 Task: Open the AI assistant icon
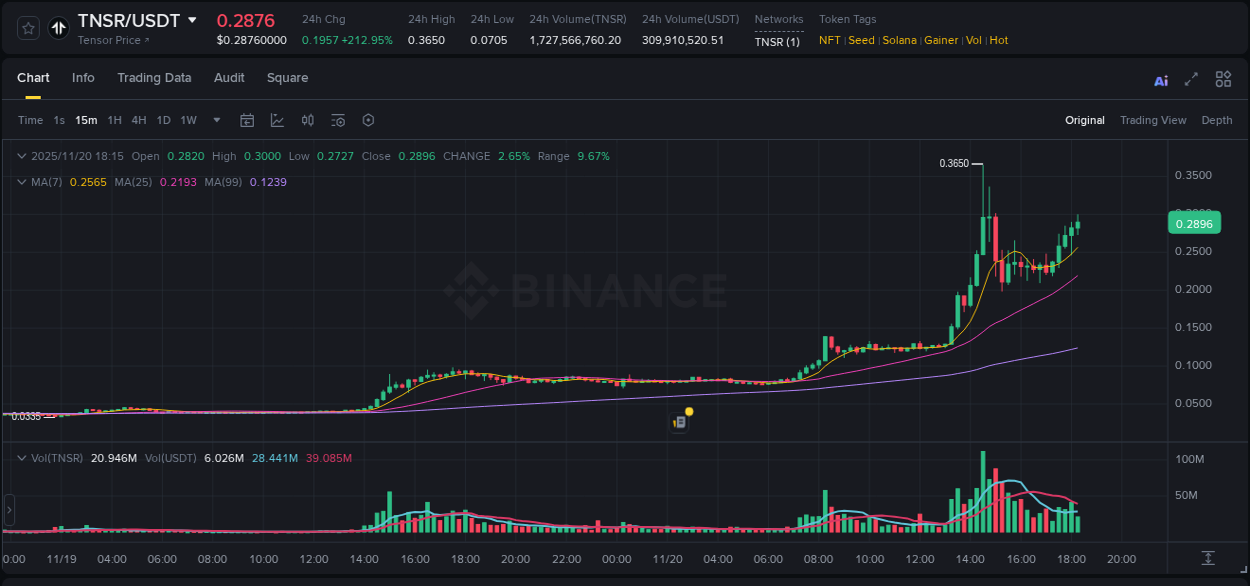(1160, 78)
